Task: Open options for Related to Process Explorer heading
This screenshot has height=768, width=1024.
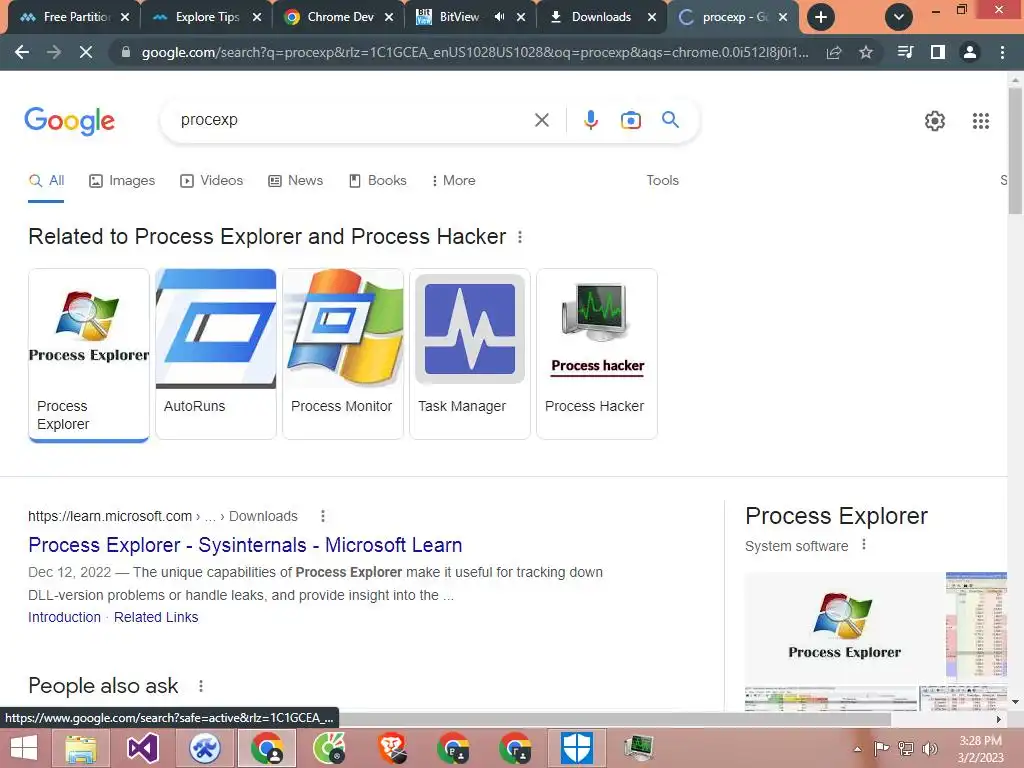Action: (520, 237)
